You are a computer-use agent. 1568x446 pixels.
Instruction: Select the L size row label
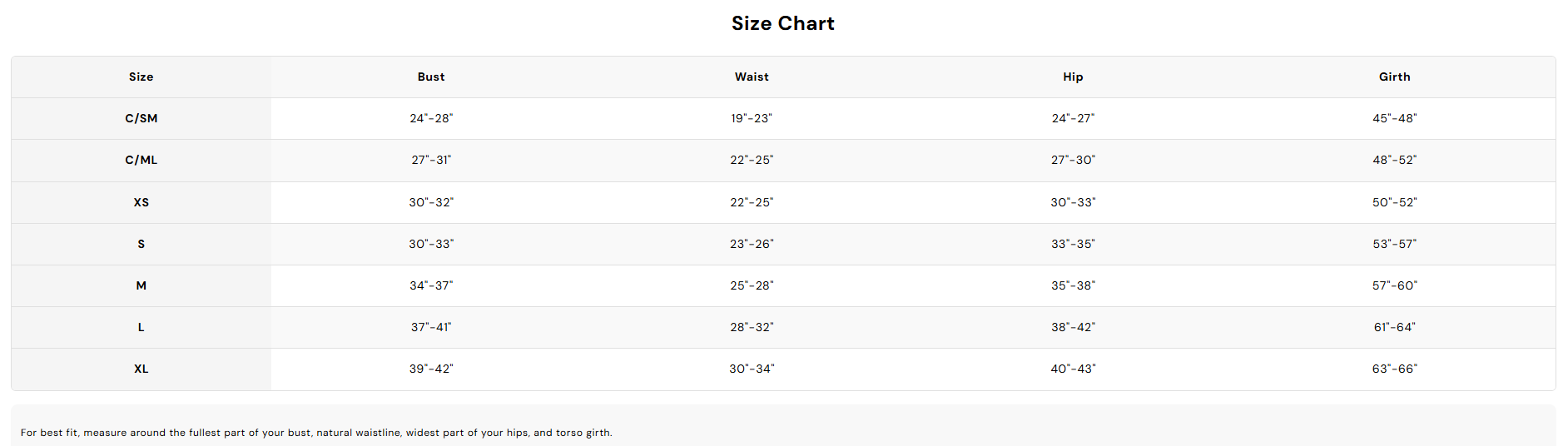pos(141,327)
